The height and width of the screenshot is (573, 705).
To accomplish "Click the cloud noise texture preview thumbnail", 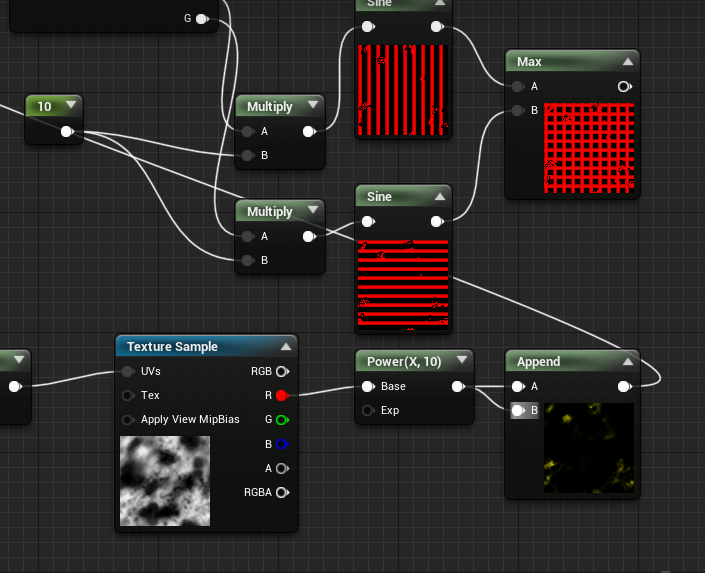I will pos(165,481).
